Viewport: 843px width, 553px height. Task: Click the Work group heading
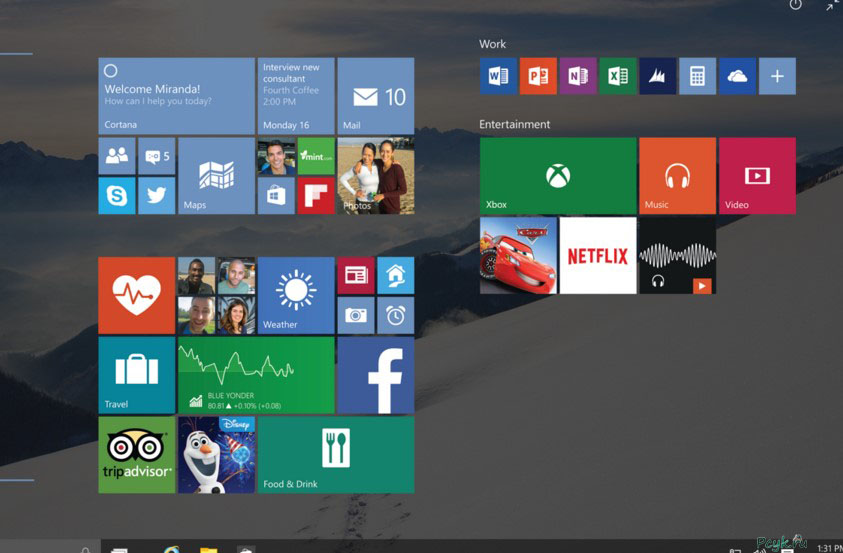click(492, 44)
